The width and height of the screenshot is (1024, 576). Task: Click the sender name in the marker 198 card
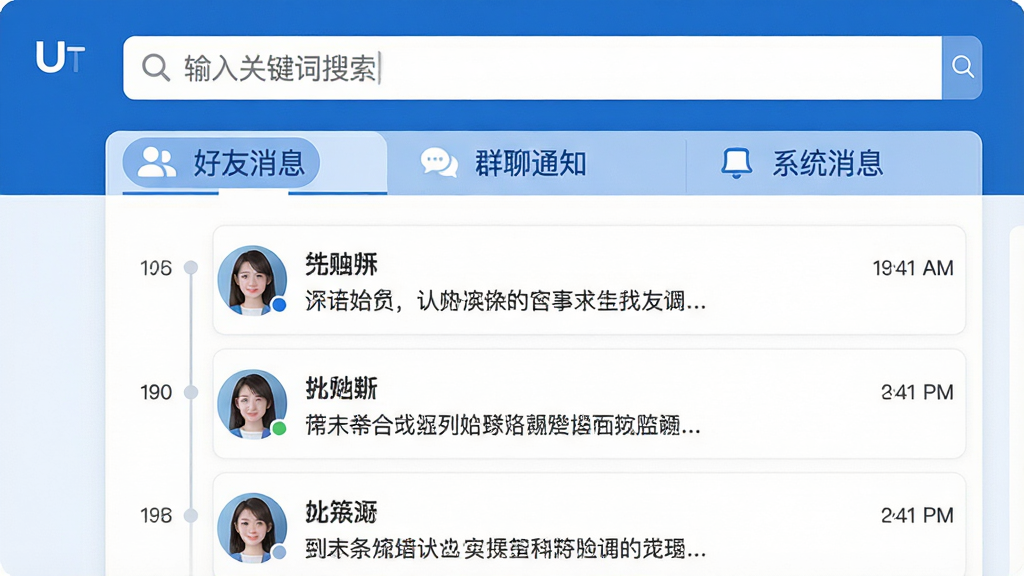(x=342, y=512)
